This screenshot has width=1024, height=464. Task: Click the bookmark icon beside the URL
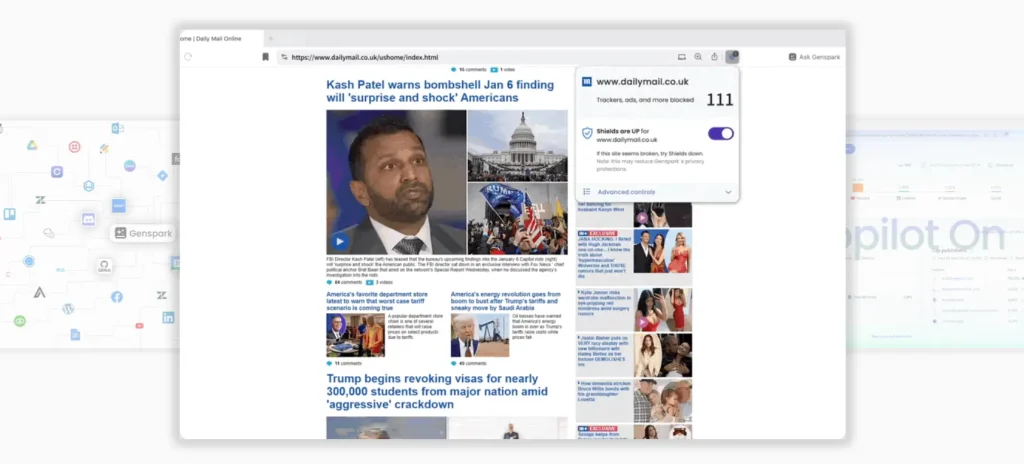point(266,57)
